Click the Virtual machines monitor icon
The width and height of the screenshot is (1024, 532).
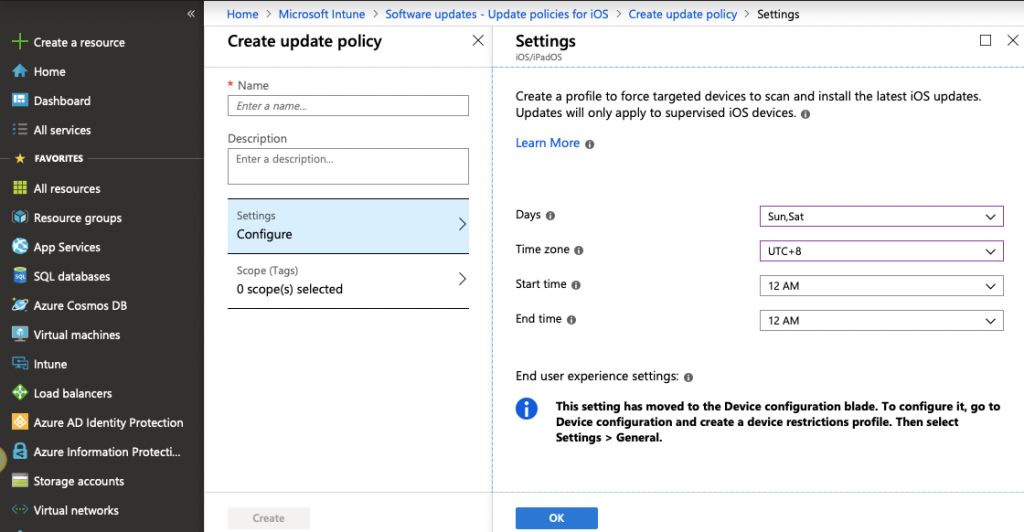point(20,334)
